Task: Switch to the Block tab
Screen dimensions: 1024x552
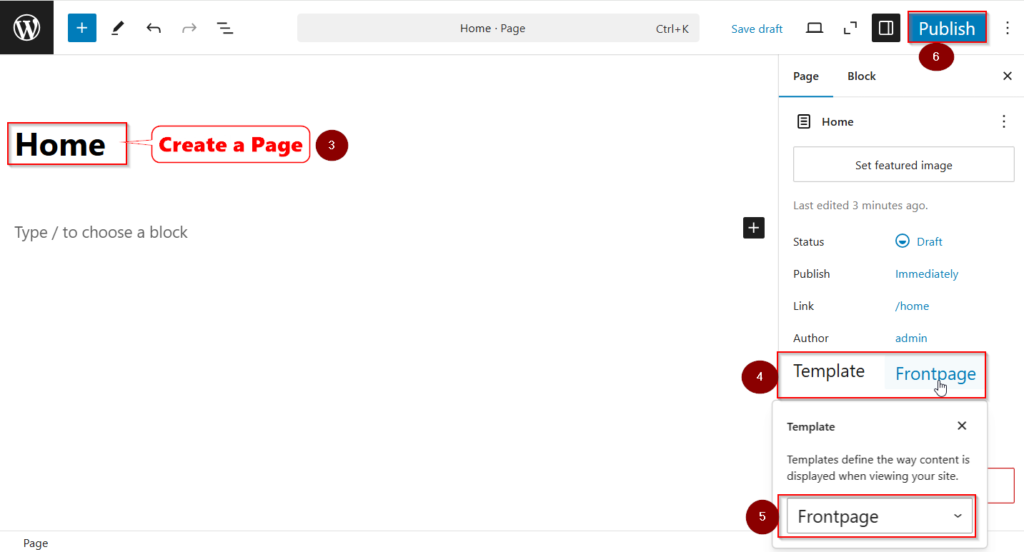Action: point(861,76)
